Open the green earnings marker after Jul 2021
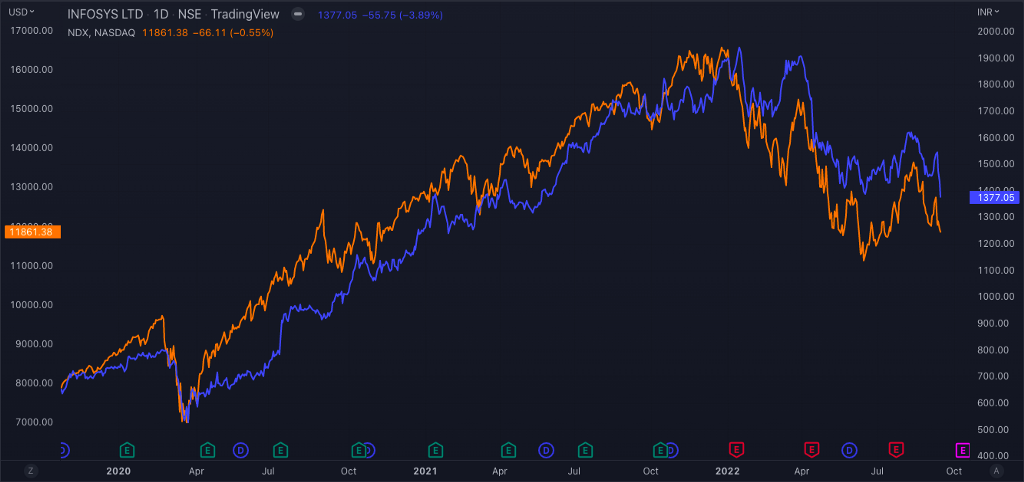The height and width of the screenshot is (482, 1024). click(x=585, y=449)
